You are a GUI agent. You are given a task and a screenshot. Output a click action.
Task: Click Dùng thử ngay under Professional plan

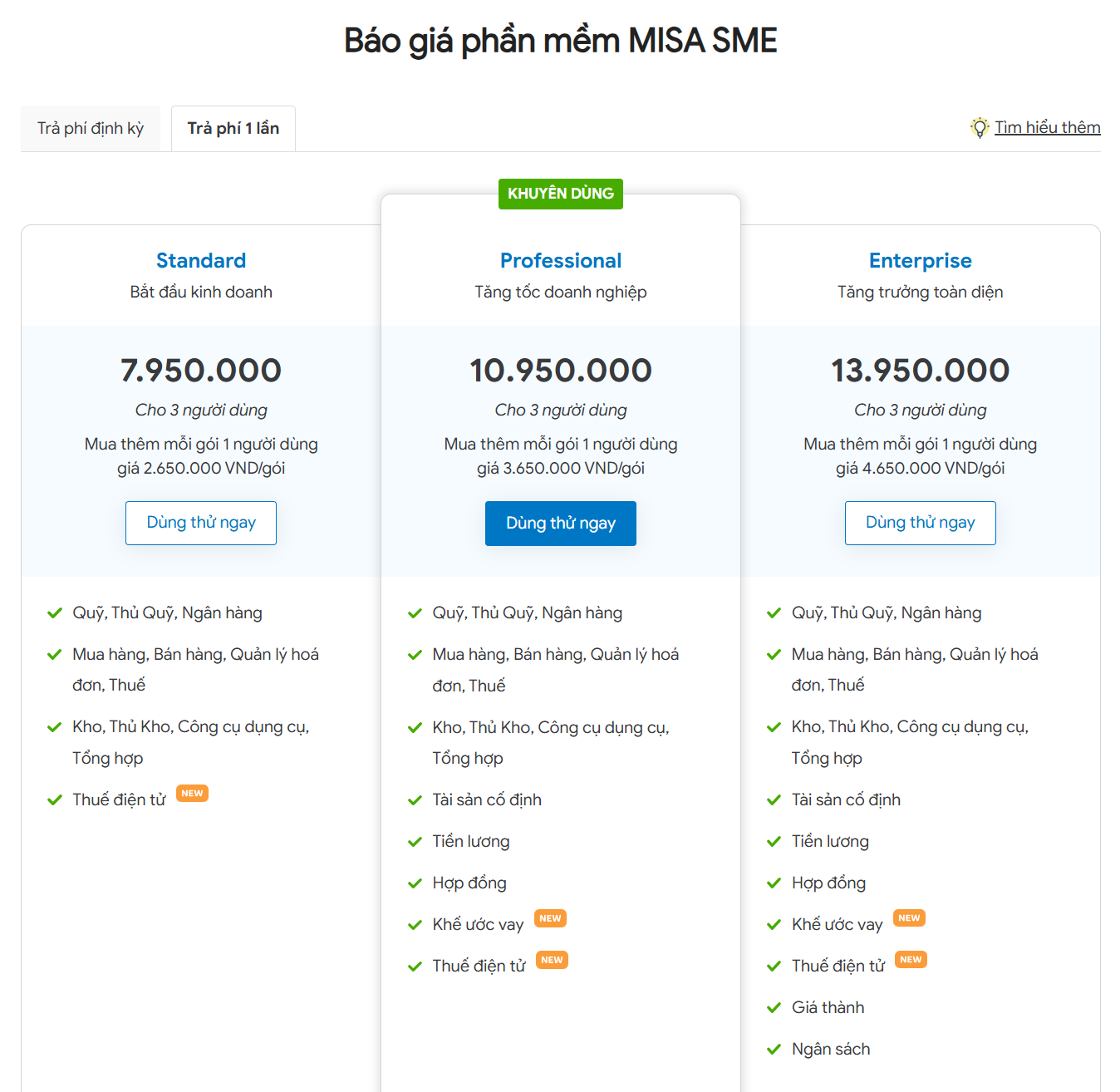click(x=560, y=523)
